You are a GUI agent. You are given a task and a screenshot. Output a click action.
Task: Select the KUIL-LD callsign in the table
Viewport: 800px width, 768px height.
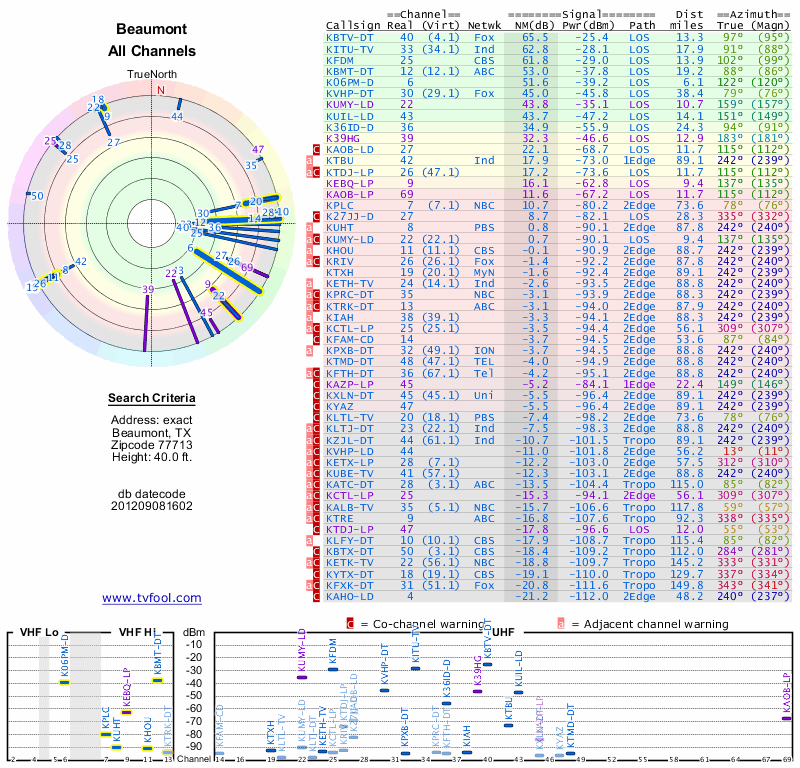click(x=350, y=116)
